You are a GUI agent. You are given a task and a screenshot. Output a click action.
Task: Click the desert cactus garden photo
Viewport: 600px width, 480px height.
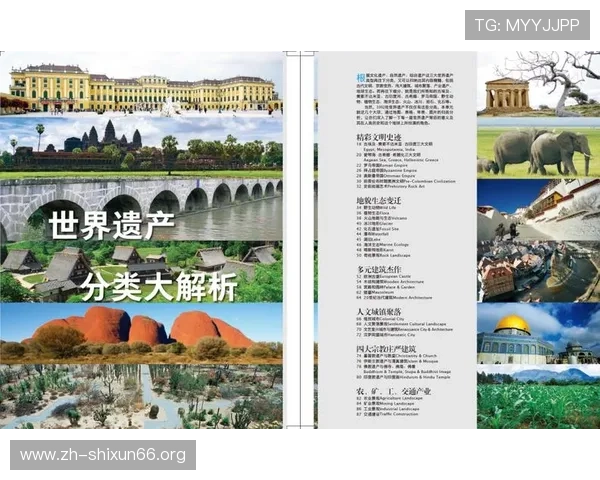[x=141, y=397]
